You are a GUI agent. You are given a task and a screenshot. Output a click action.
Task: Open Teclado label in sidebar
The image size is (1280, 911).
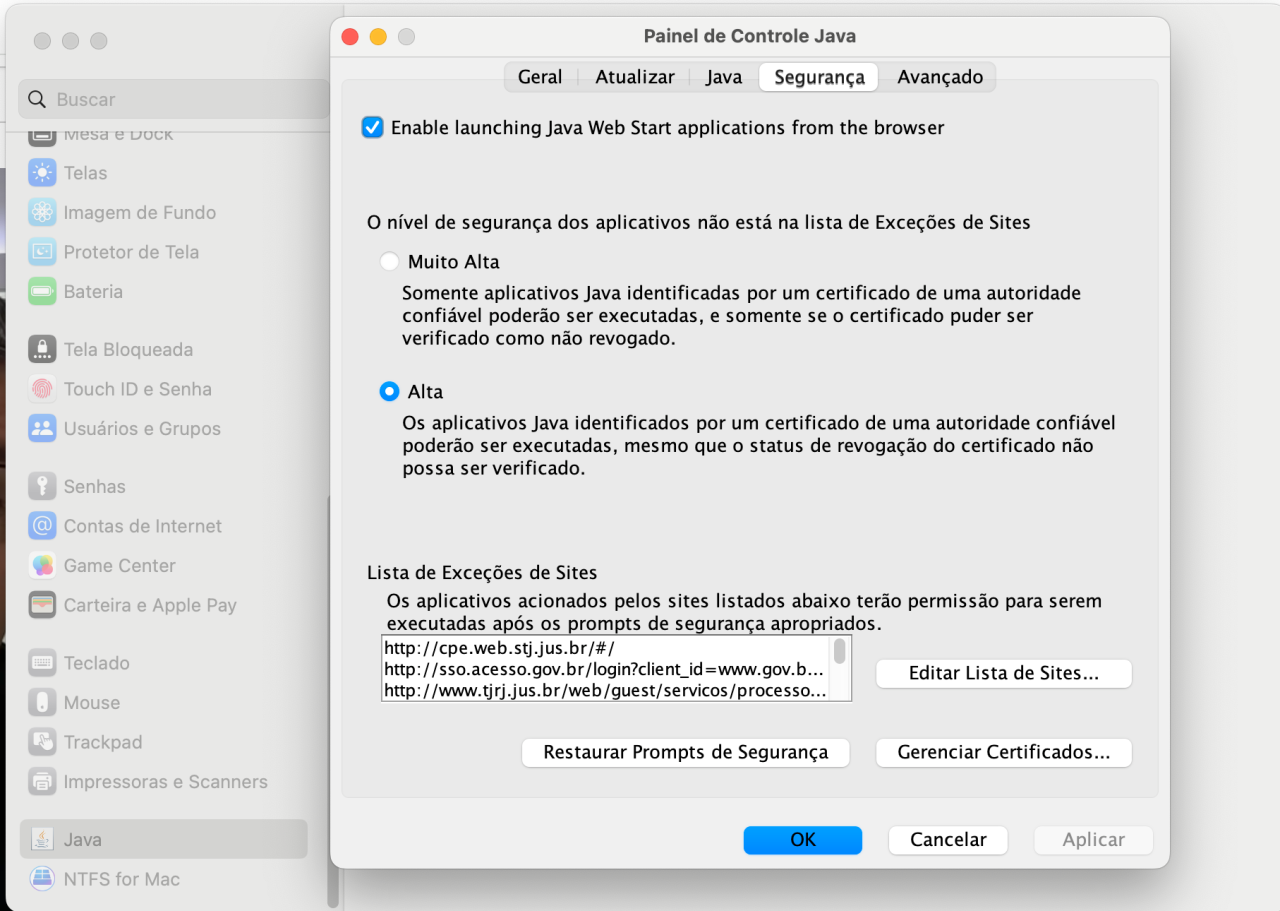click(x=97, y=663)
